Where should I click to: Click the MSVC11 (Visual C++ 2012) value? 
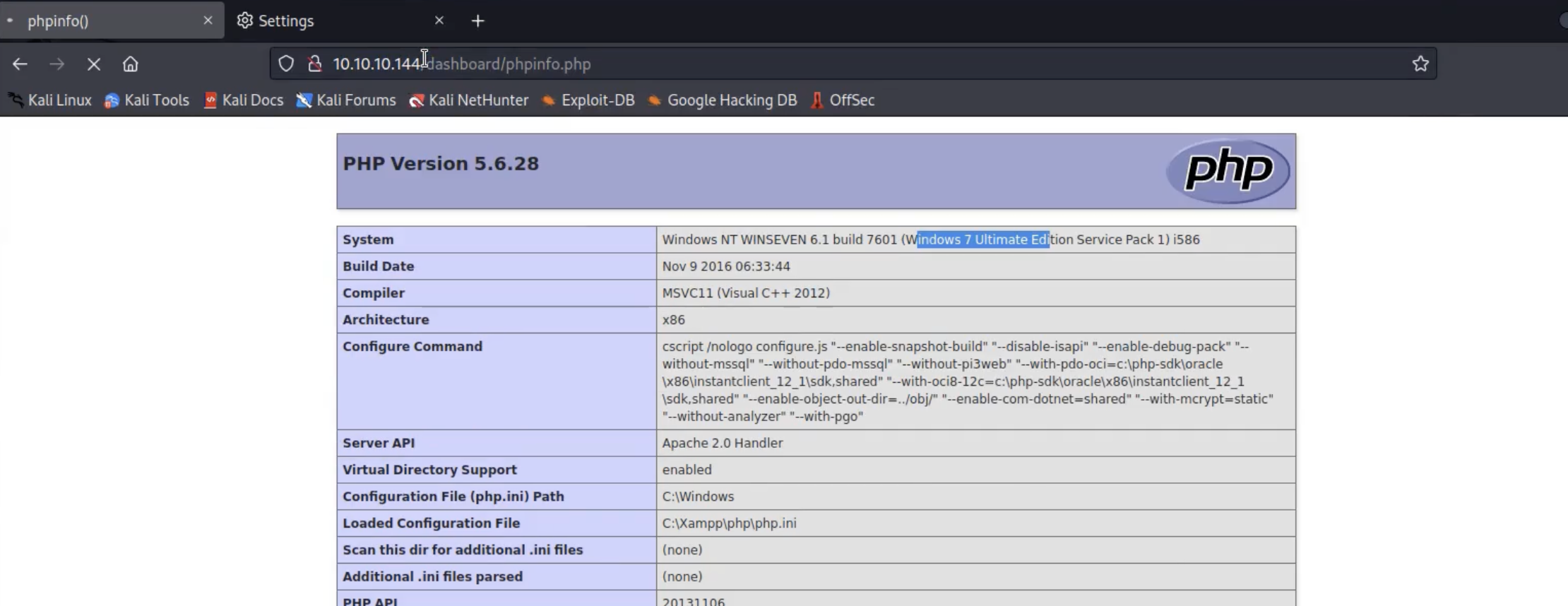click(746, 293)
